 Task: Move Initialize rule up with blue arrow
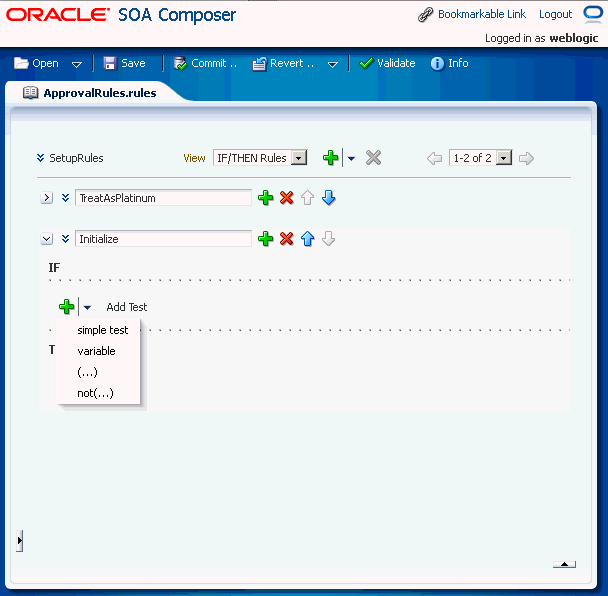(x=307, y=239)
